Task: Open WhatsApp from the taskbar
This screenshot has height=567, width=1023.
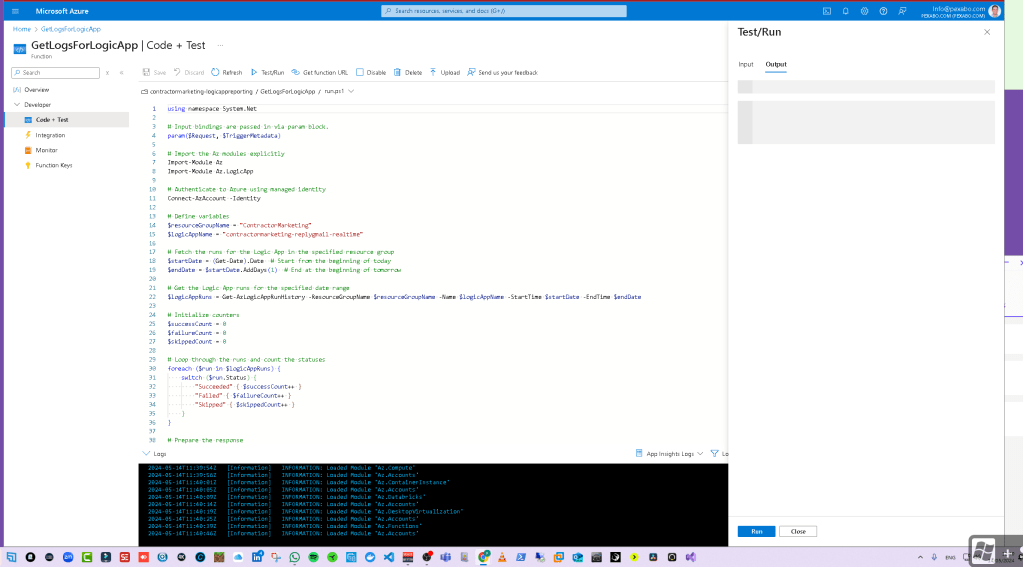Action: pyautogui.click(x=295, y=557)
